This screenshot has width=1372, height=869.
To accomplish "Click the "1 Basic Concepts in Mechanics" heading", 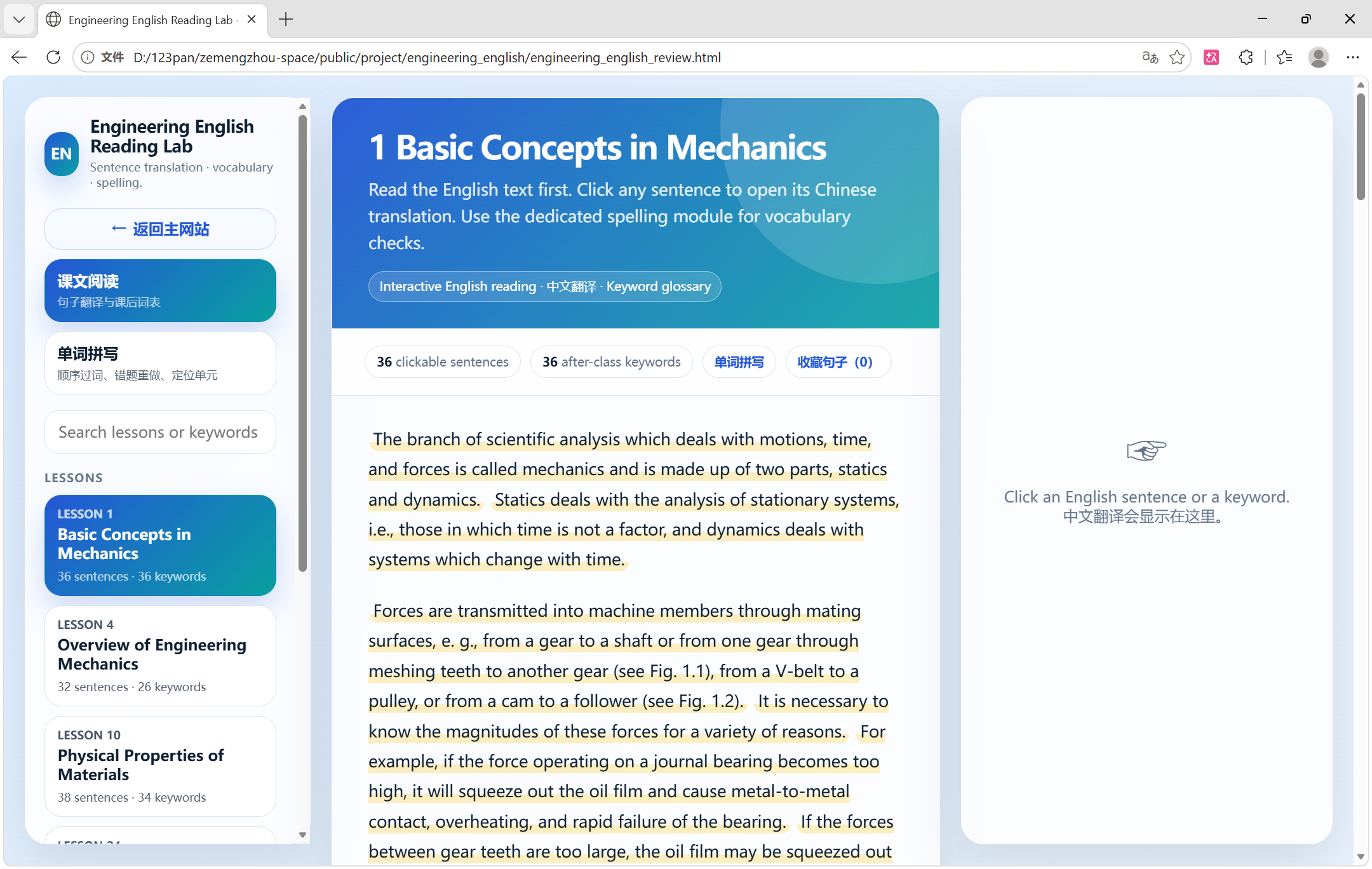I will coord(597,147).
